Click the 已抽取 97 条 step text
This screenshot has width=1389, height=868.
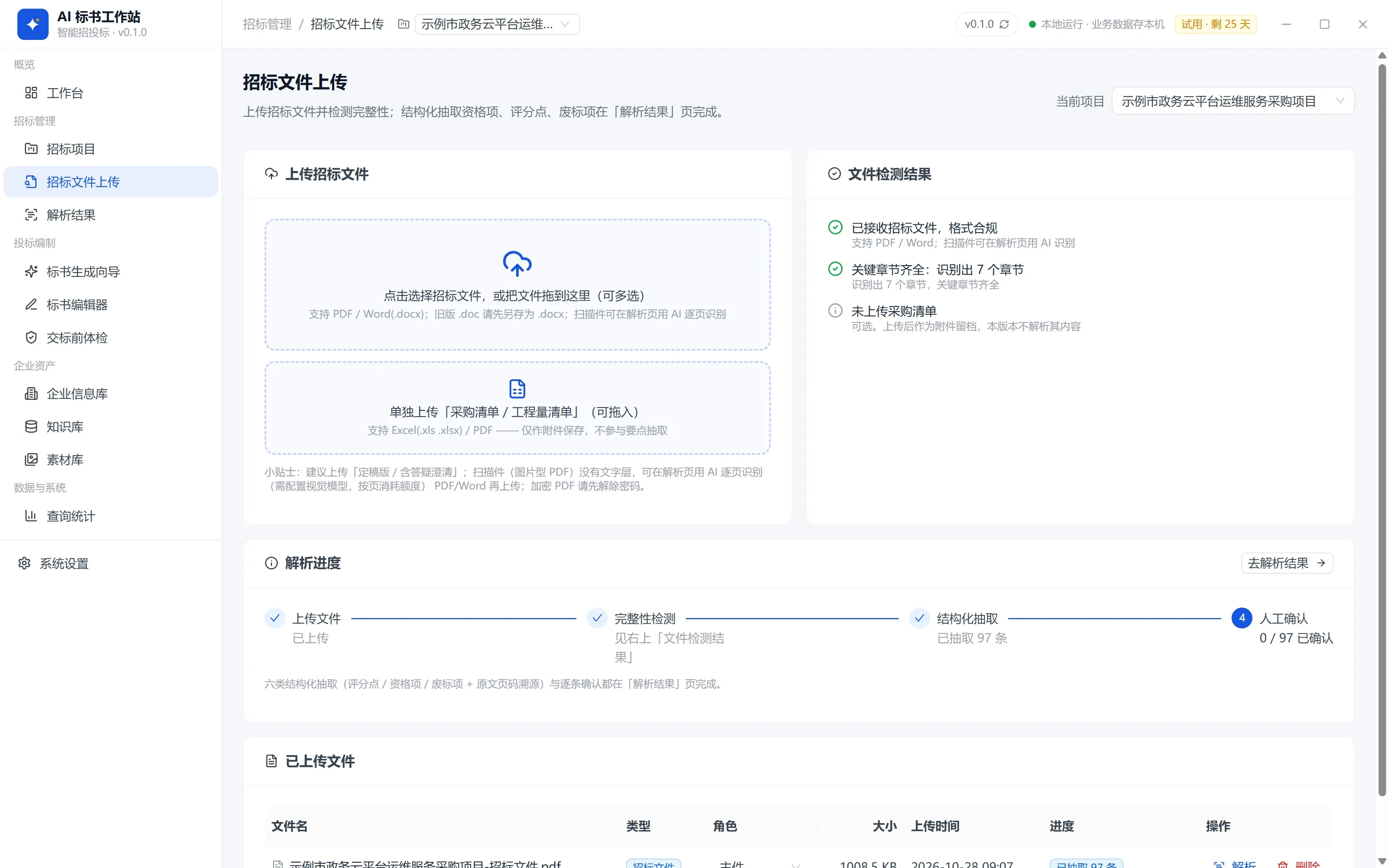coord(972,638)
